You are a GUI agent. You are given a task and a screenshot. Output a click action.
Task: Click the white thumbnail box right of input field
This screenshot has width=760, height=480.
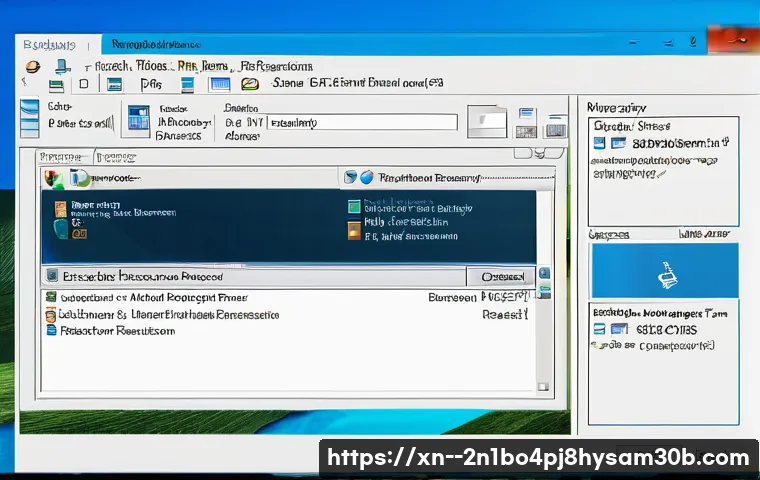(488, 122)
